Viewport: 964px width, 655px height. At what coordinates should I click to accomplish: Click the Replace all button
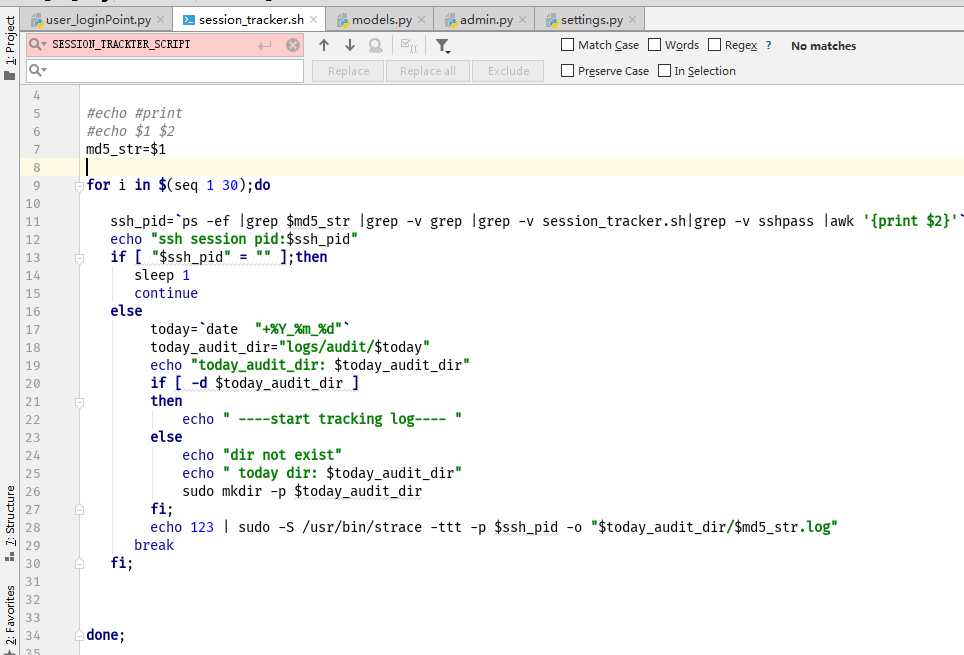point(428,71)
